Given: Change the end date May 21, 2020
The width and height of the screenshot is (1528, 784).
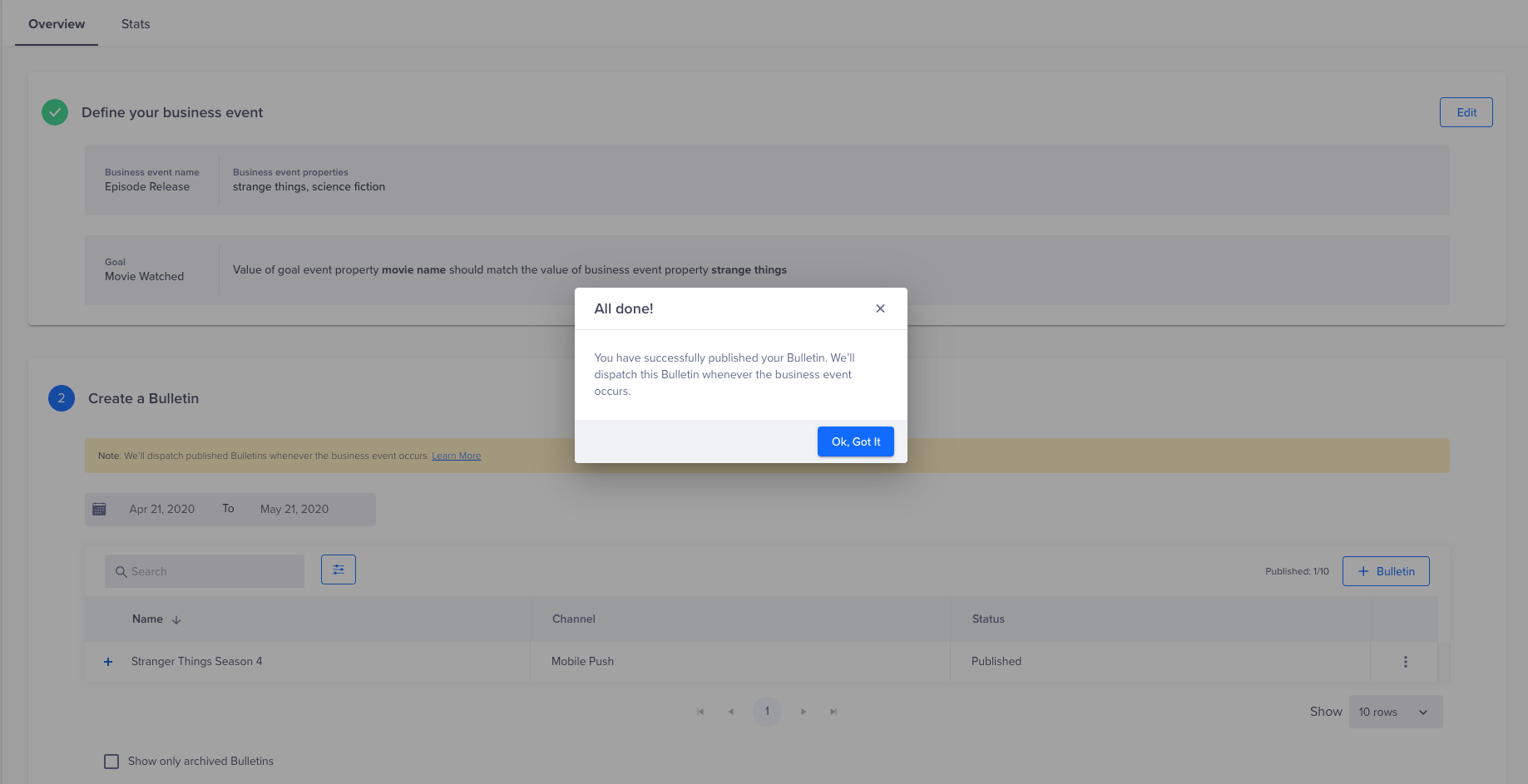Looking at the screenshot, I should pyautogui.click(x=294, y=509).
